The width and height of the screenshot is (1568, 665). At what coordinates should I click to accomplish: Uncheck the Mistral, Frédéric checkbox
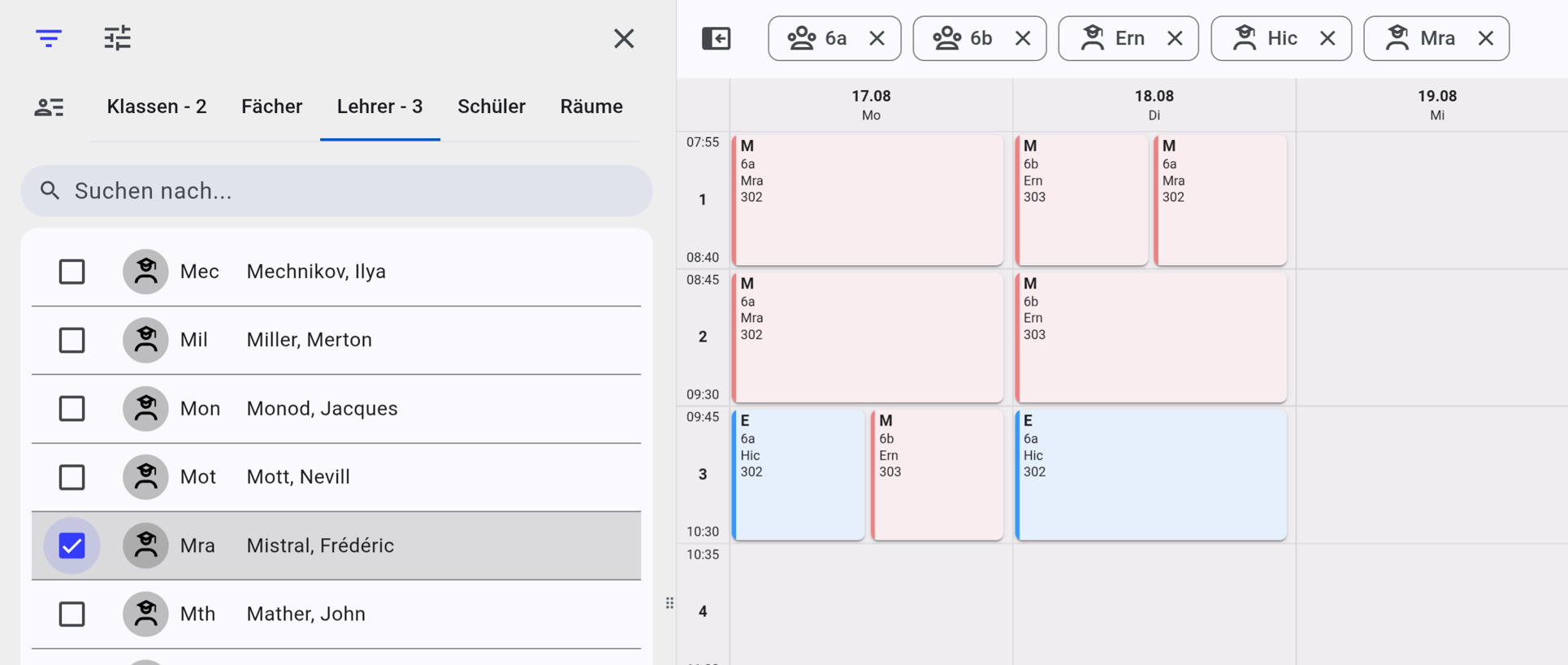[x=71, y=545]
